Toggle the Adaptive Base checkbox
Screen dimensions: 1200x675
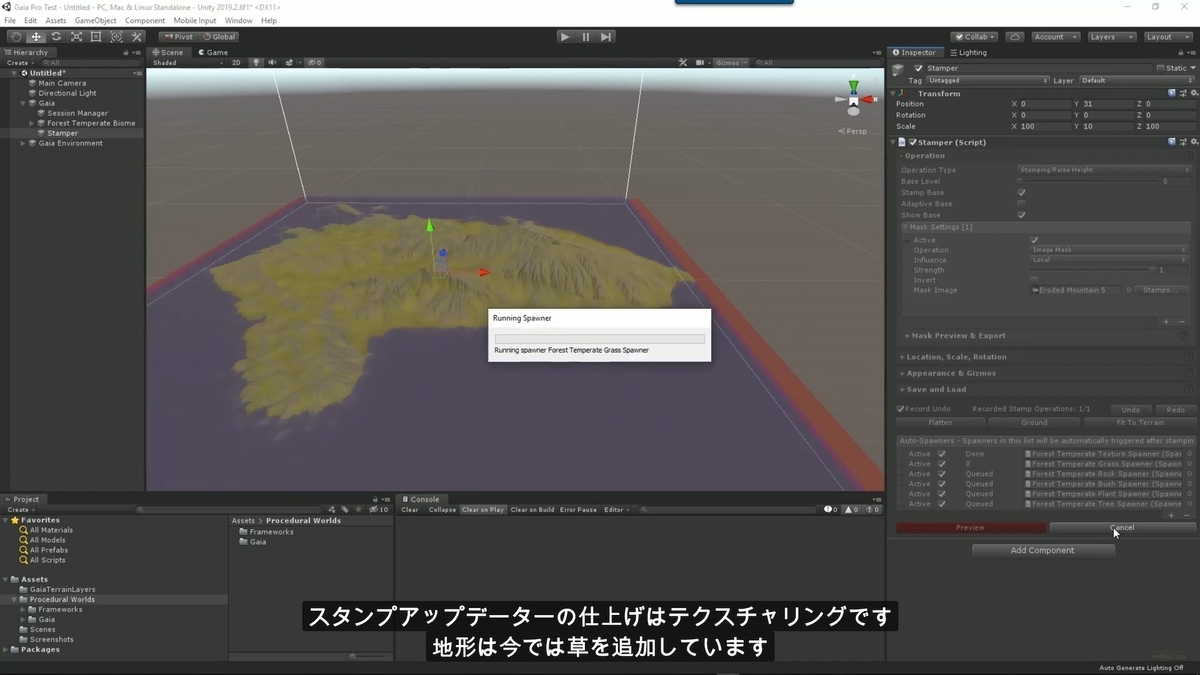click(1021, 204)
